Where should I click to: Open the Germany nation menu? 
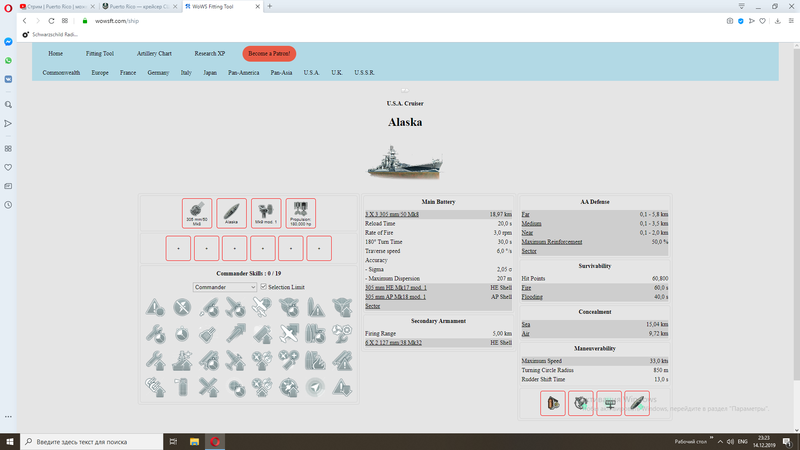click(x=158, y=73)
